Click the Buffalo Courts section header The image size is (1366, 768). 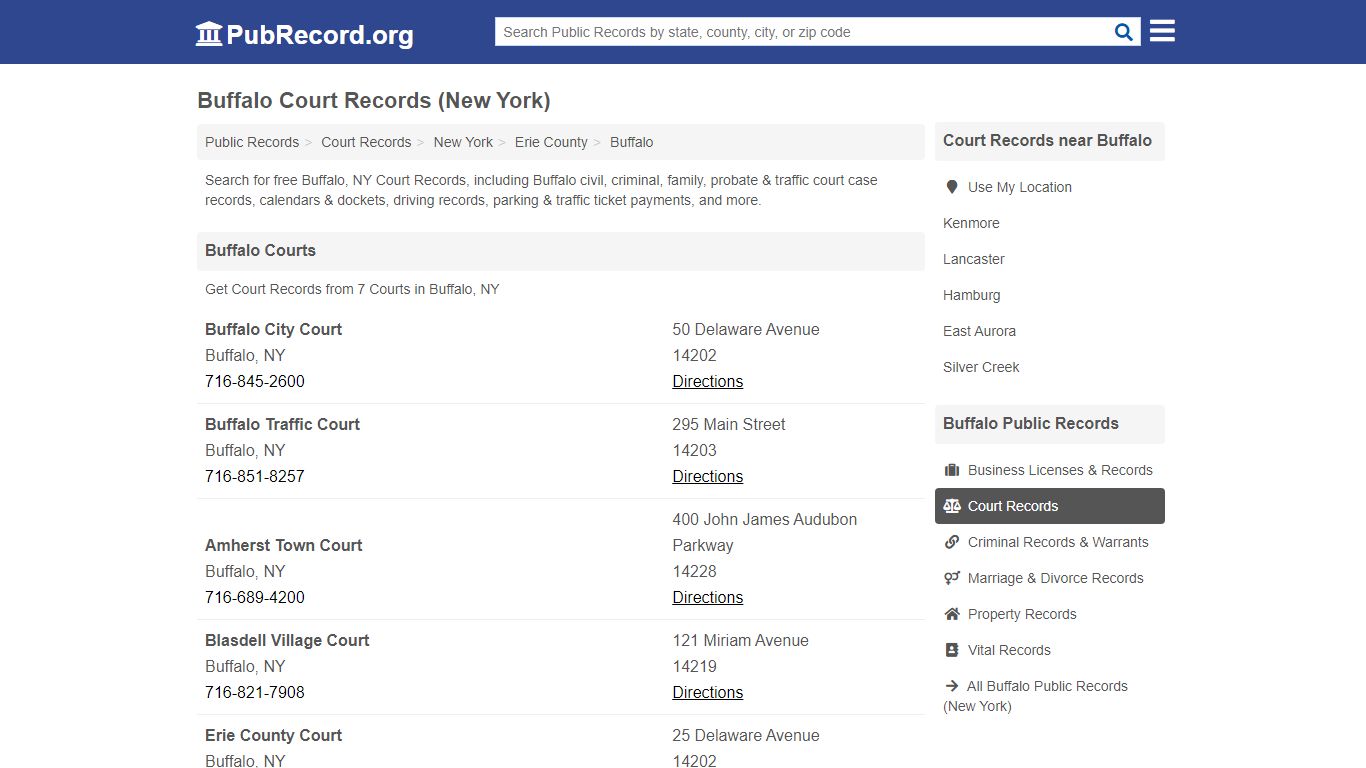click(x=560, y=251)
